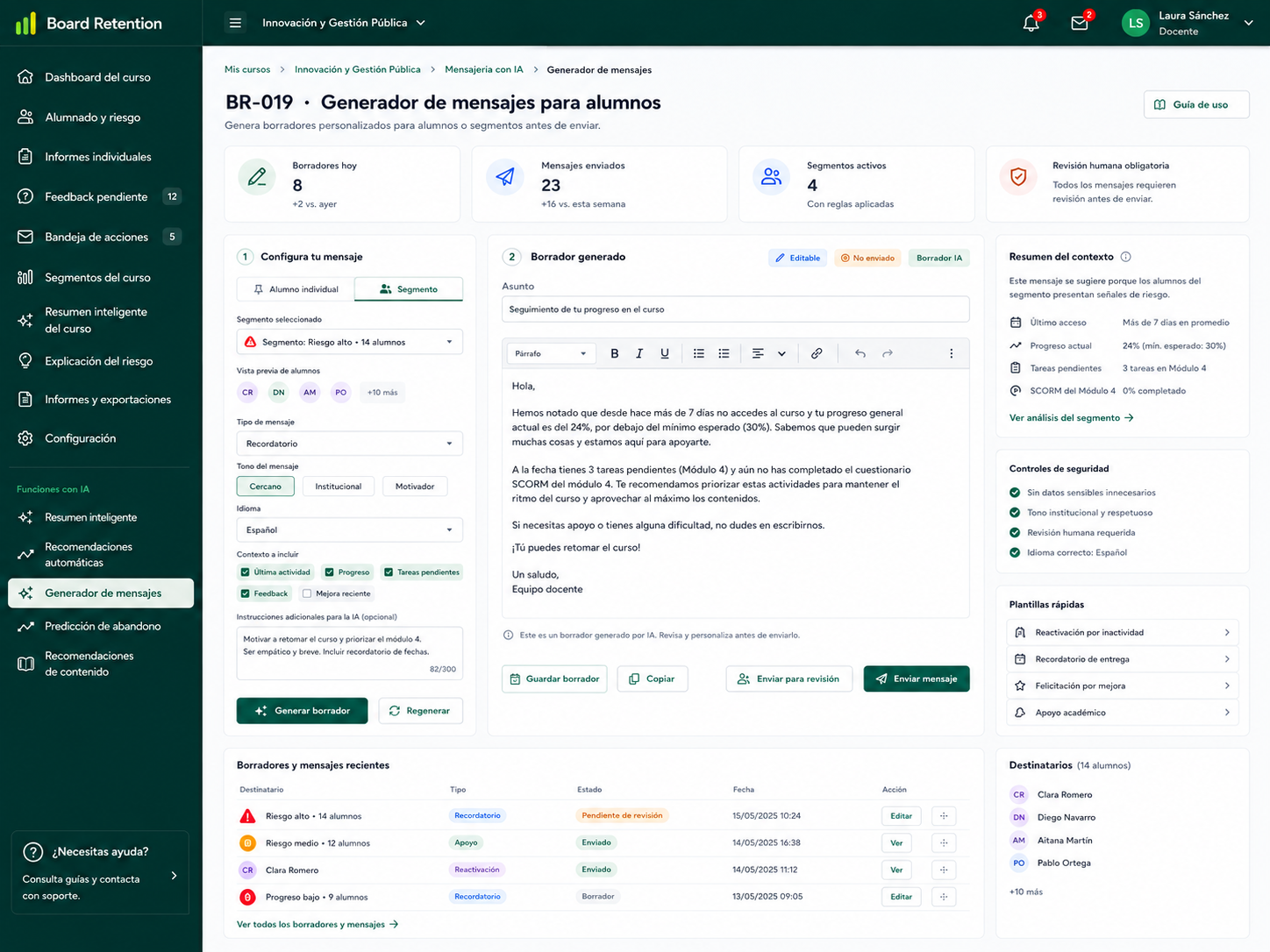Open Guía de uso button
Image resolution: width=1270 pixels, height=952 pixels.
[x=1196, y=104]
